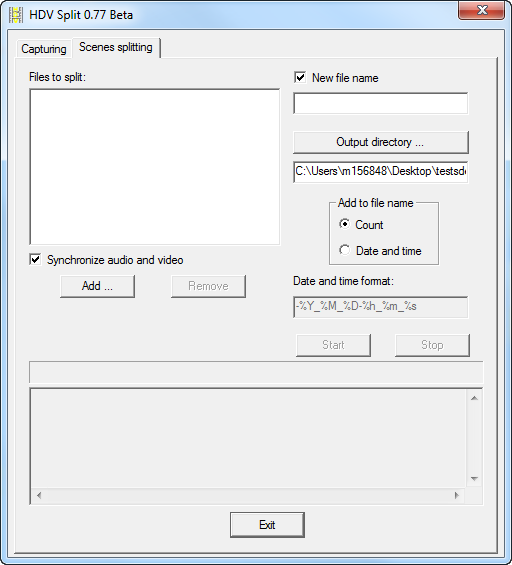This screenshot has height=565, width=512.
Task: Exit the application with the Exit button
Action: pos(267,525)
